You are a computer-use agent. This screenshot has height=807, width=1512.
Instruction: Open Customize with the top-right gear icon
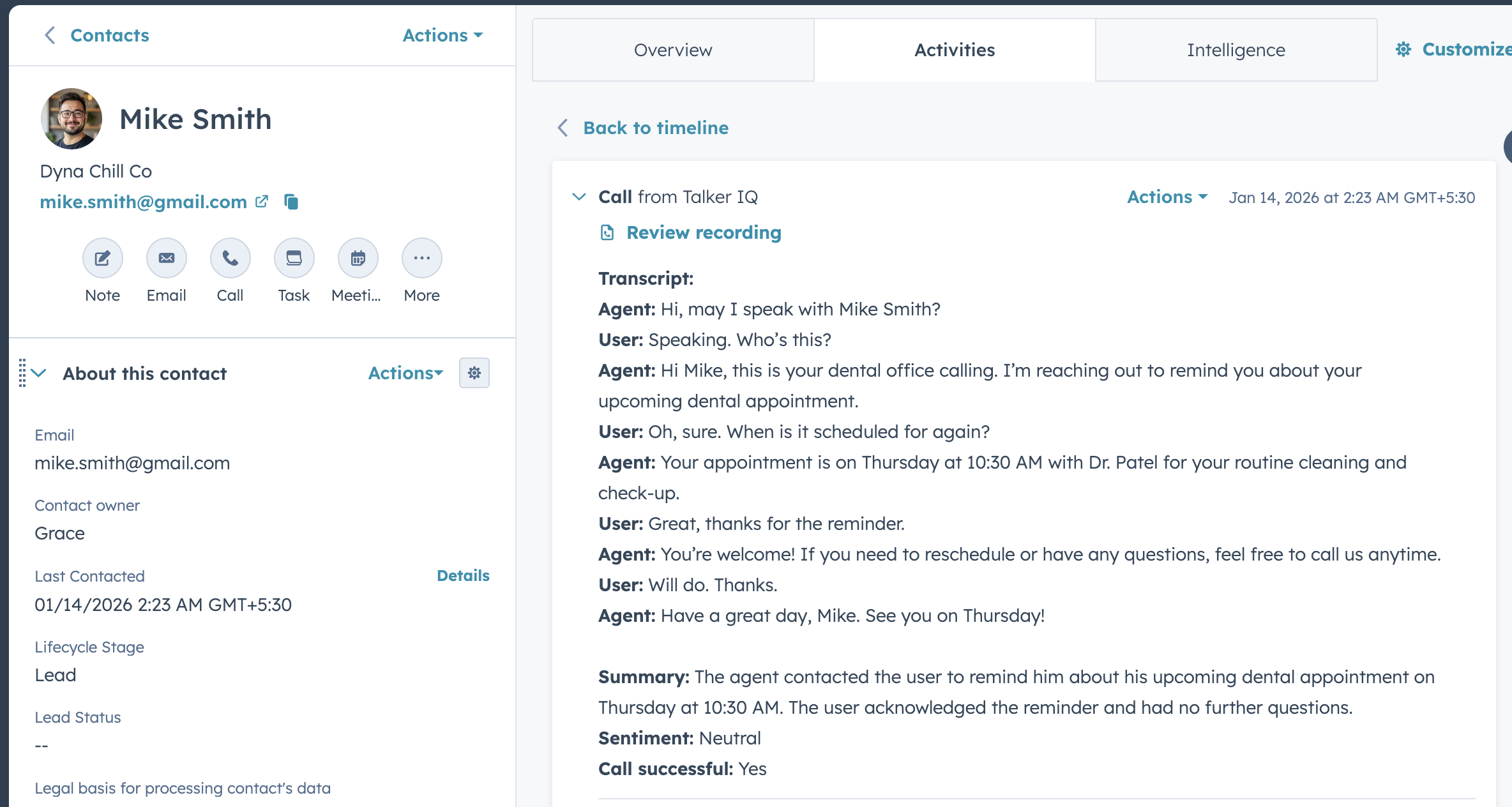click(1403, 49)
